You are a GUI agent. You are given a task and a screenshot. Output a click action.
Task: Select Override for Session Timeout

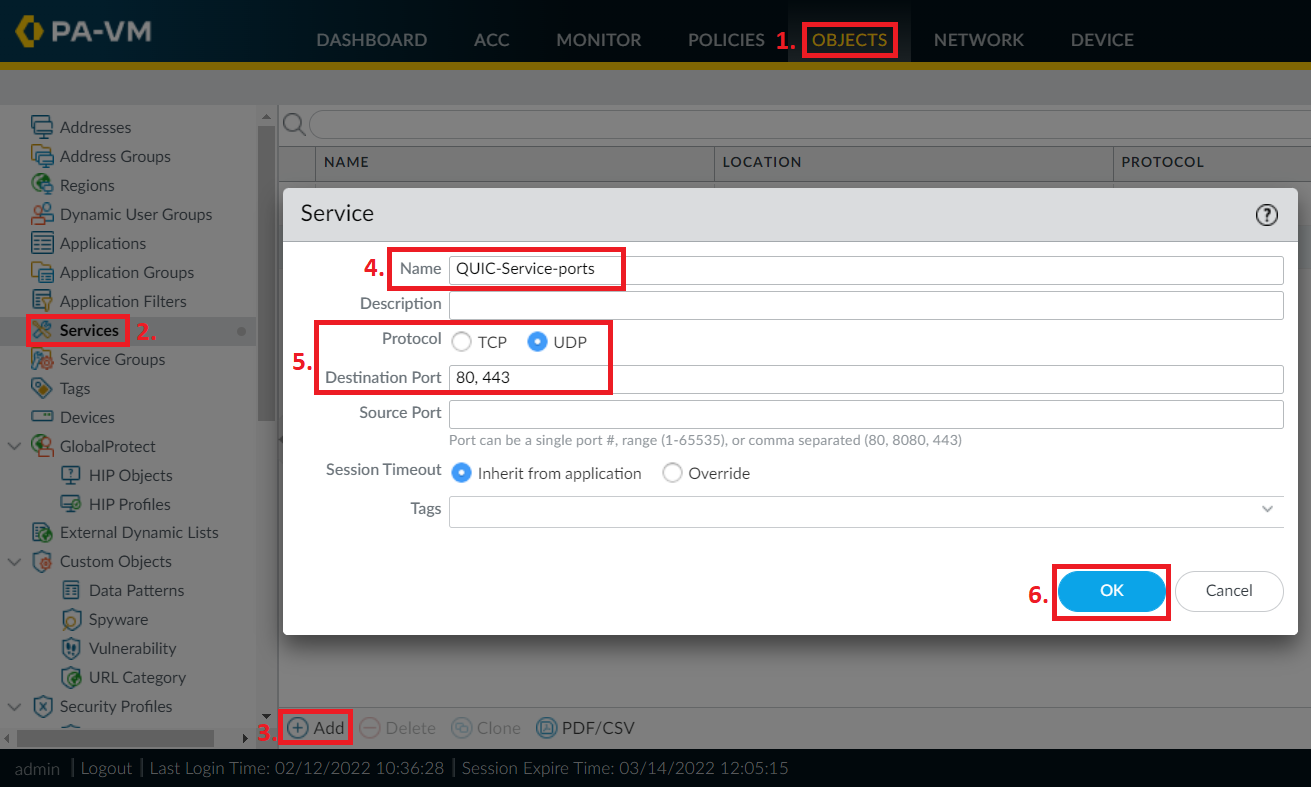point(672,473)
